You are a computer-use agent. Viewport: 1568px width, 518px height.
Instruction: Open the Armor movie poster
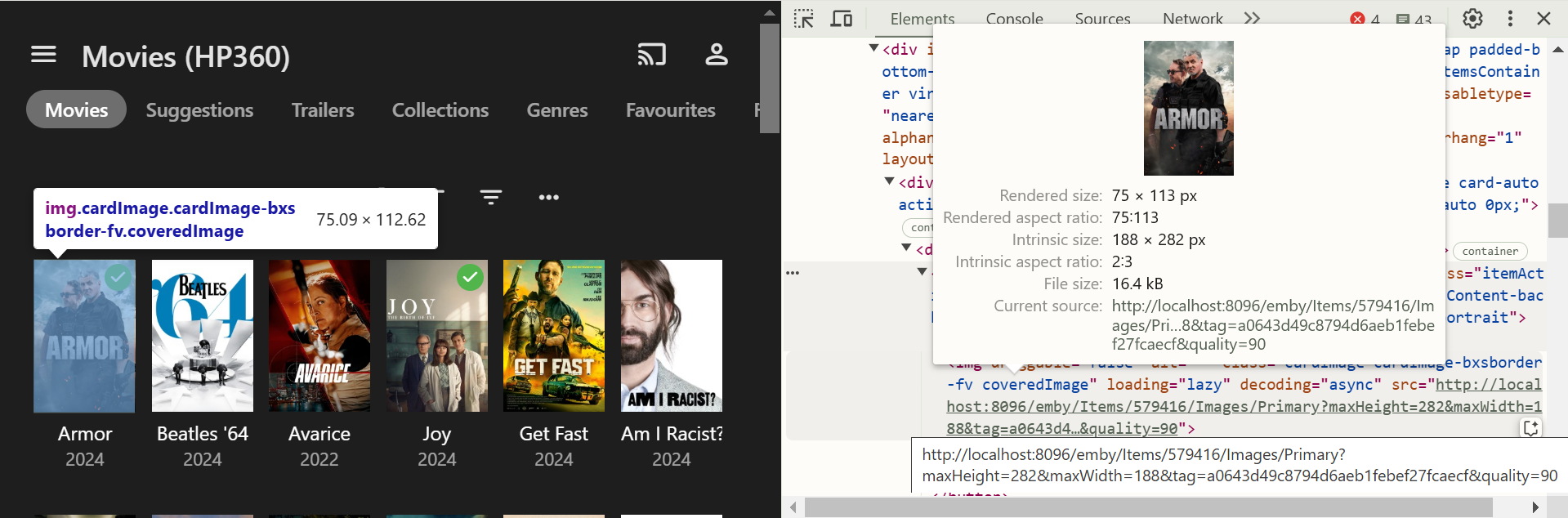point(85,336)
